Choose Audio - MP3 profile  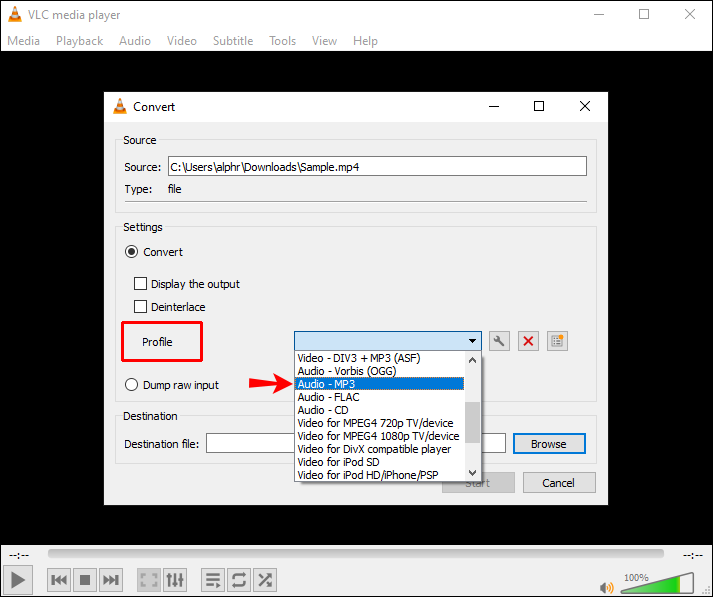coord(380,384)
